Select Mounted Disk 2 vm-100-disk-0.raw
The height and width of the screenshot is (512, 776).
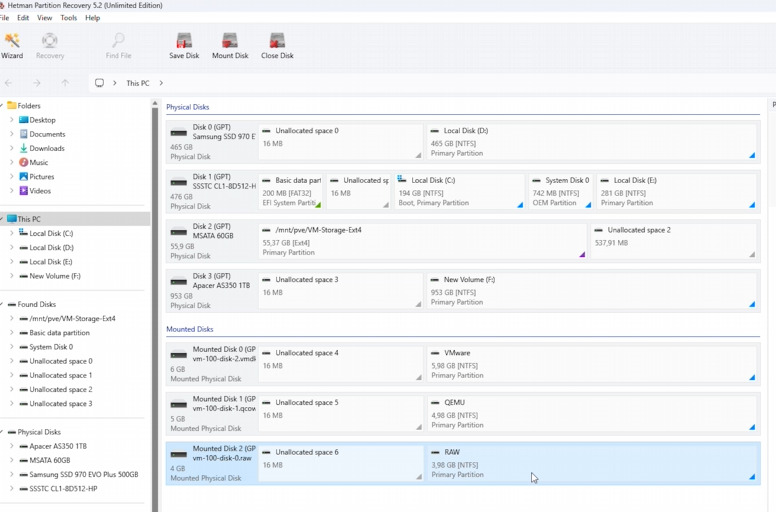(x=212, y=463)
